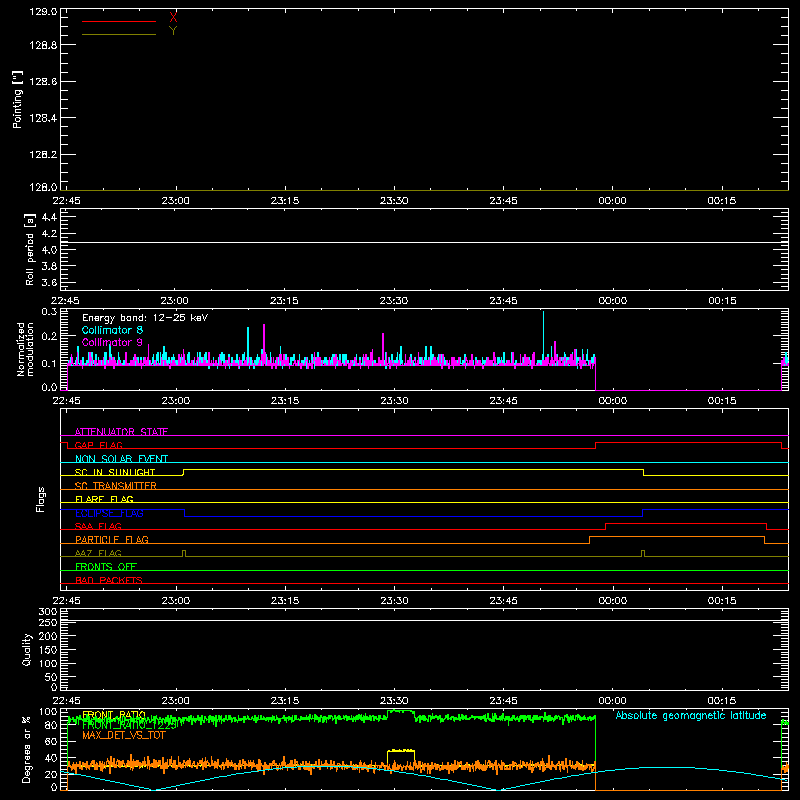Click the 23:00 time label under Pointing panel
Viewport: 800px width, 800px height.
pos(176,201)
